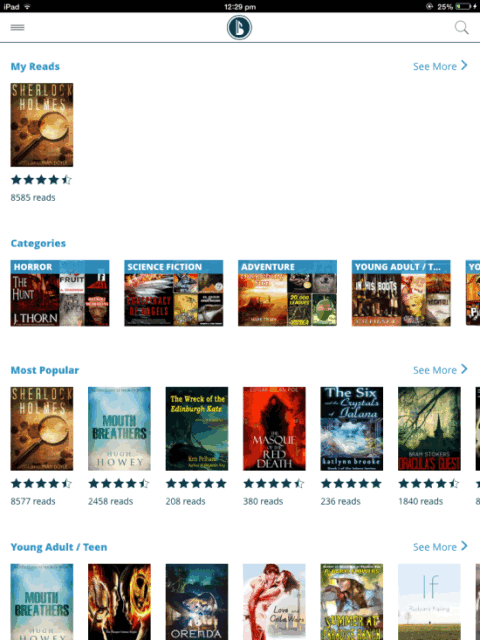
Task: Tap star rating under Mouth Breathers in Most Popular
Action: pyautogui.click(x=119, y=484)
